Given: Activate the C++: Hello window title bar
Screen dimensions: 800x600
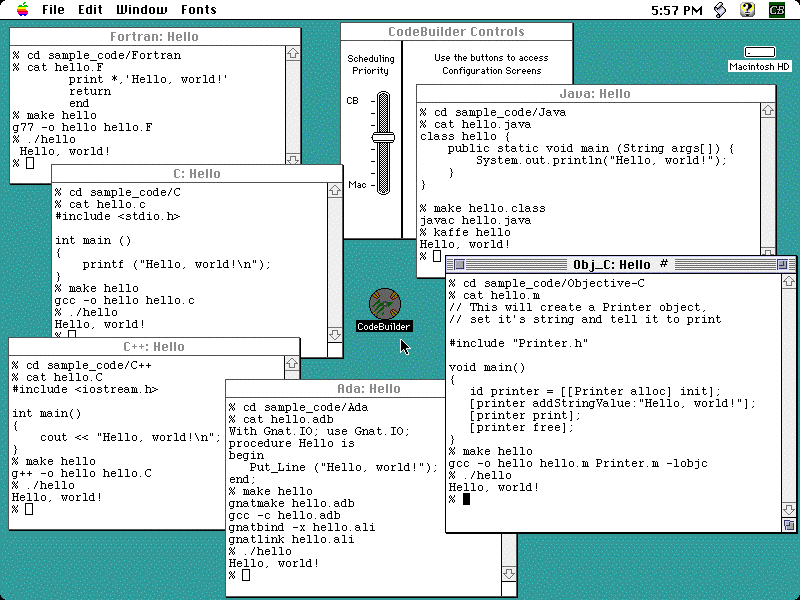Looking at the screenshot, I should tap(154, 346).
